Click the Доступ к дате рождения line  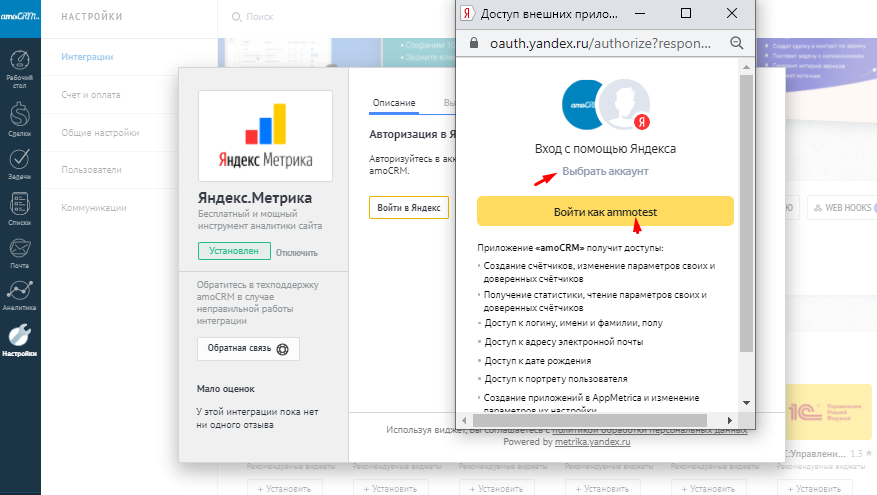tap(537, 361)
